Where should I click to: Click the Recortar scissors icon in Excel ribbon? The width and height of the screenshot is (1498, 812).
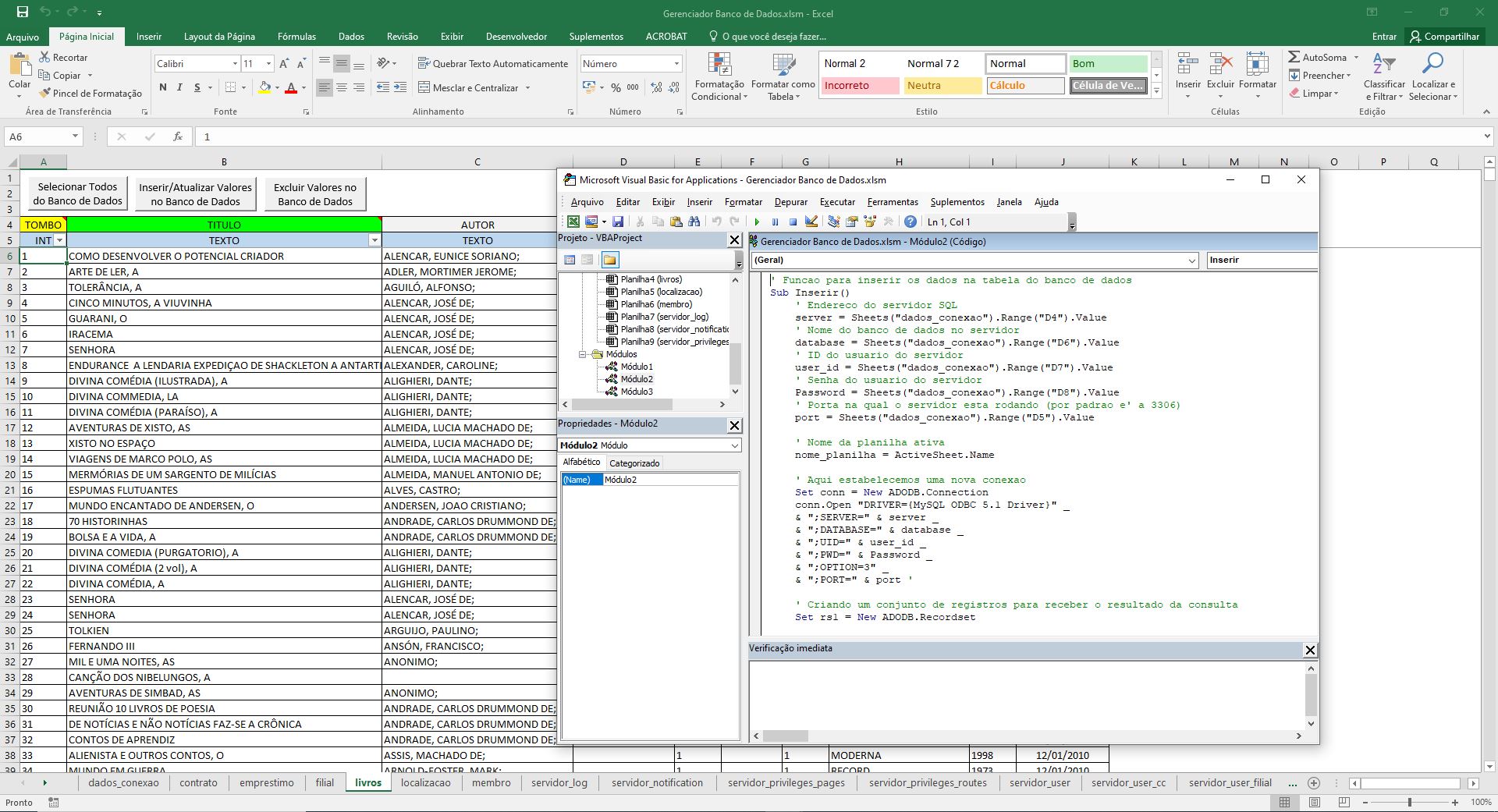tap(44, 58)
